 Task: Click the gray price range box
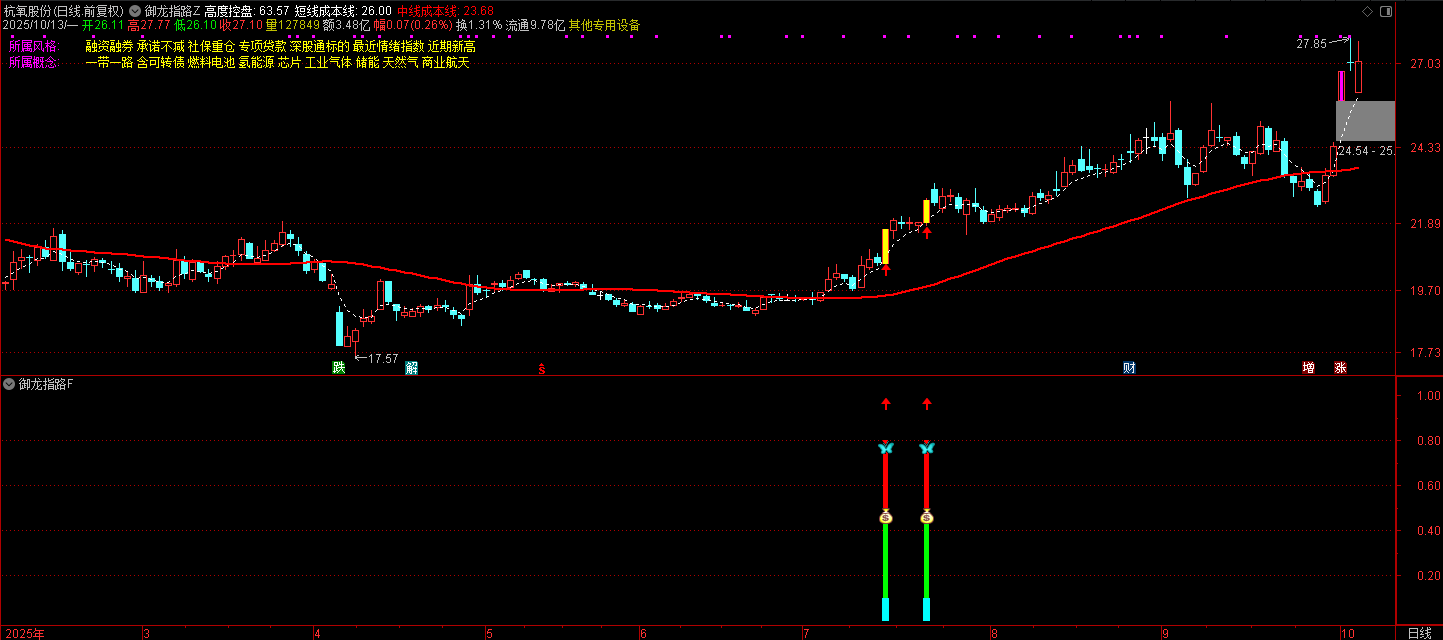1365,121
